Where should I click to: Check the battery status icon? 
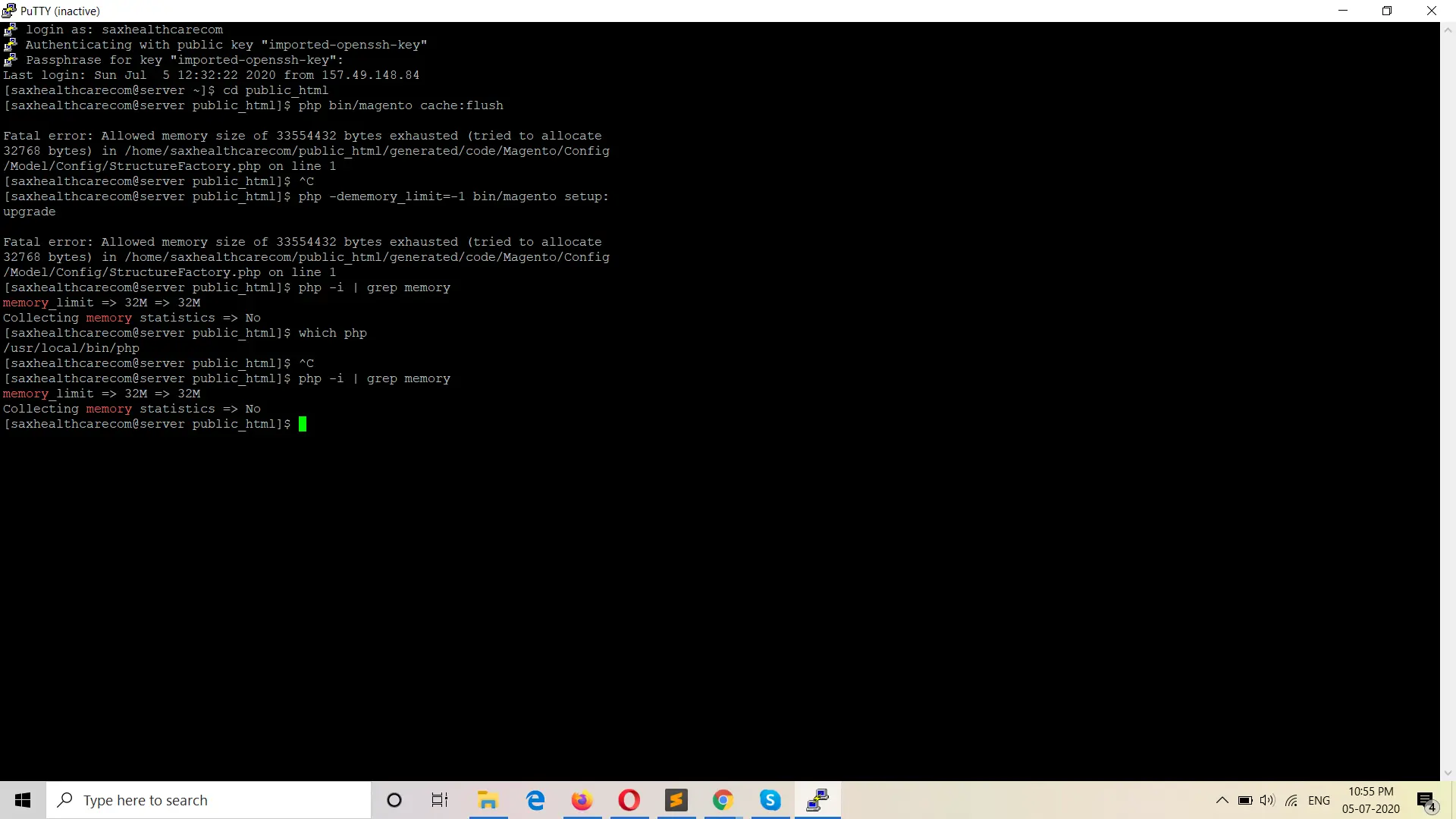(x=1245, y=800)
